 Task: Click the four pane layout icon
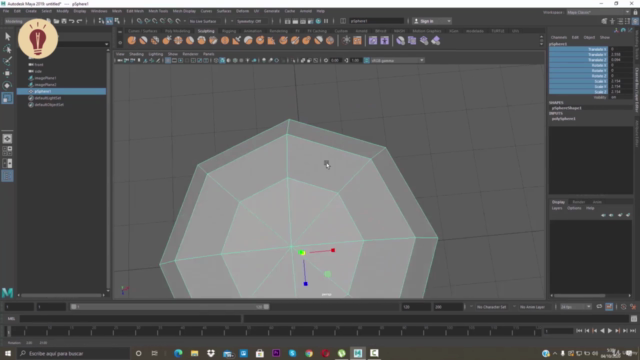coord(7,151)
